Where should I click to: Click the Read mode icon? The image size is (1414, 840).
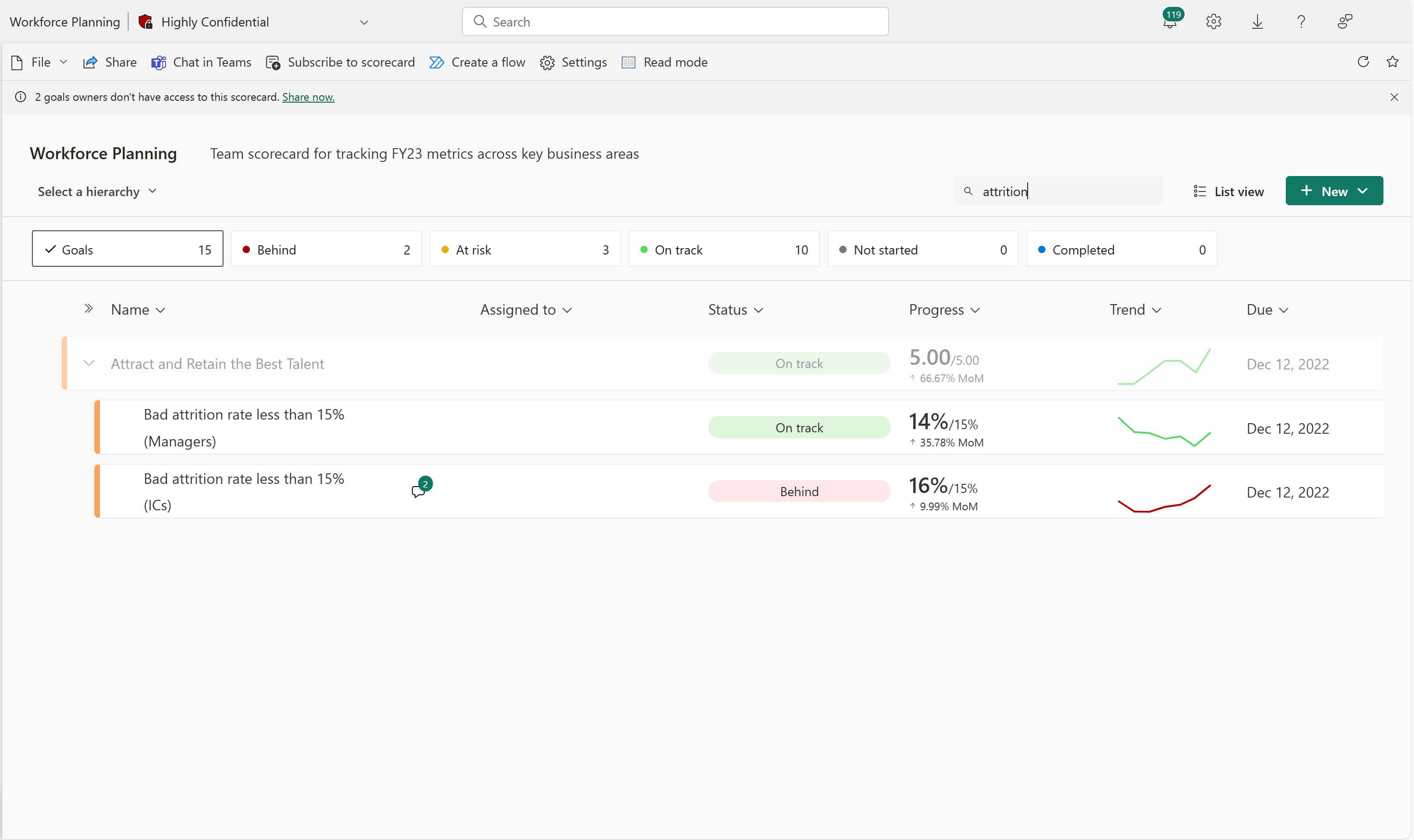click(x=630, y=62)
